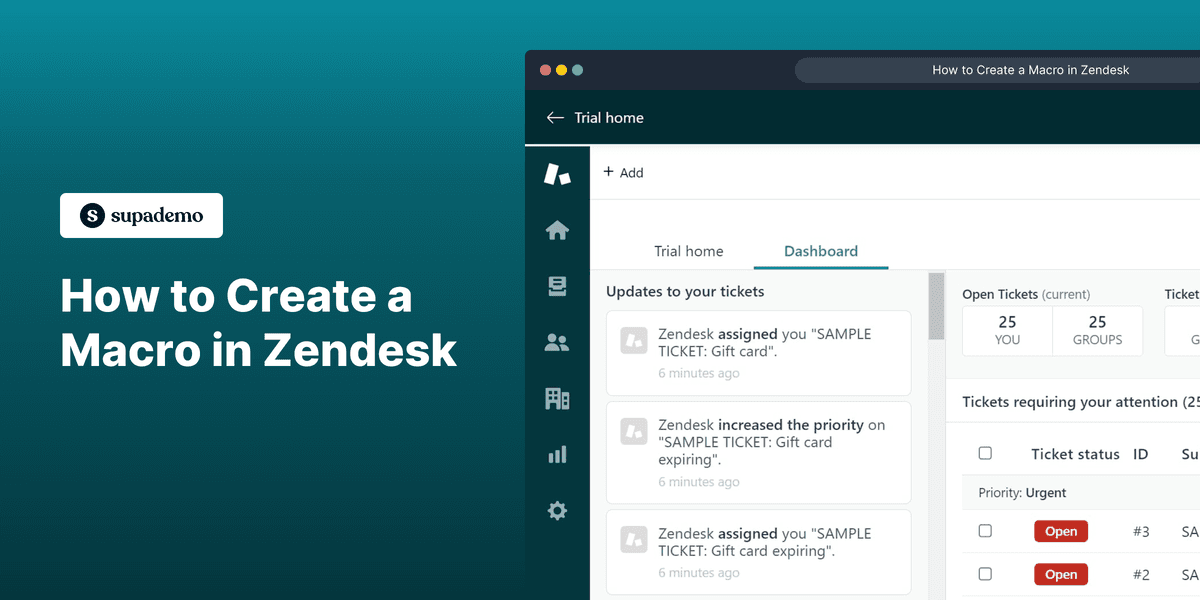Open the Views inbox icon
The height and width of the screenshot is (600, 1200).
pyautogui.click(x=557, y=286)
